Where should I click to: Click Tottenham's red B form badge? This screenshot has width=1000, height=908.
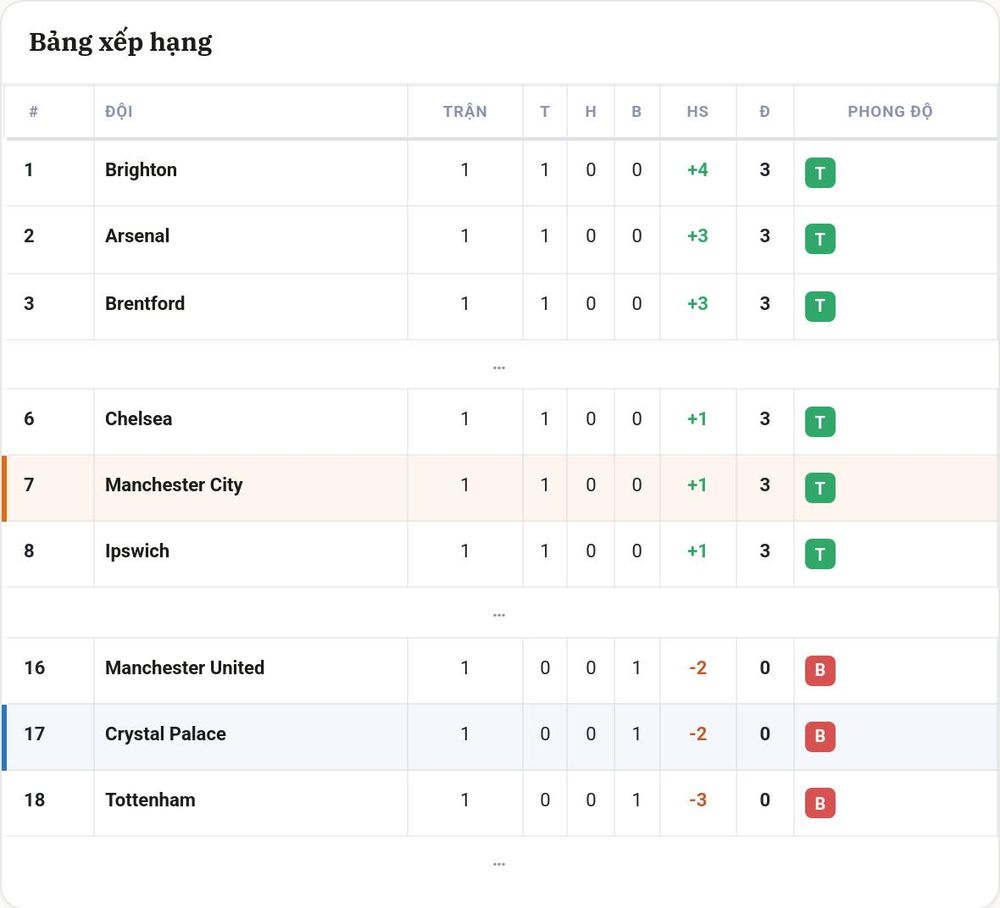820,803
